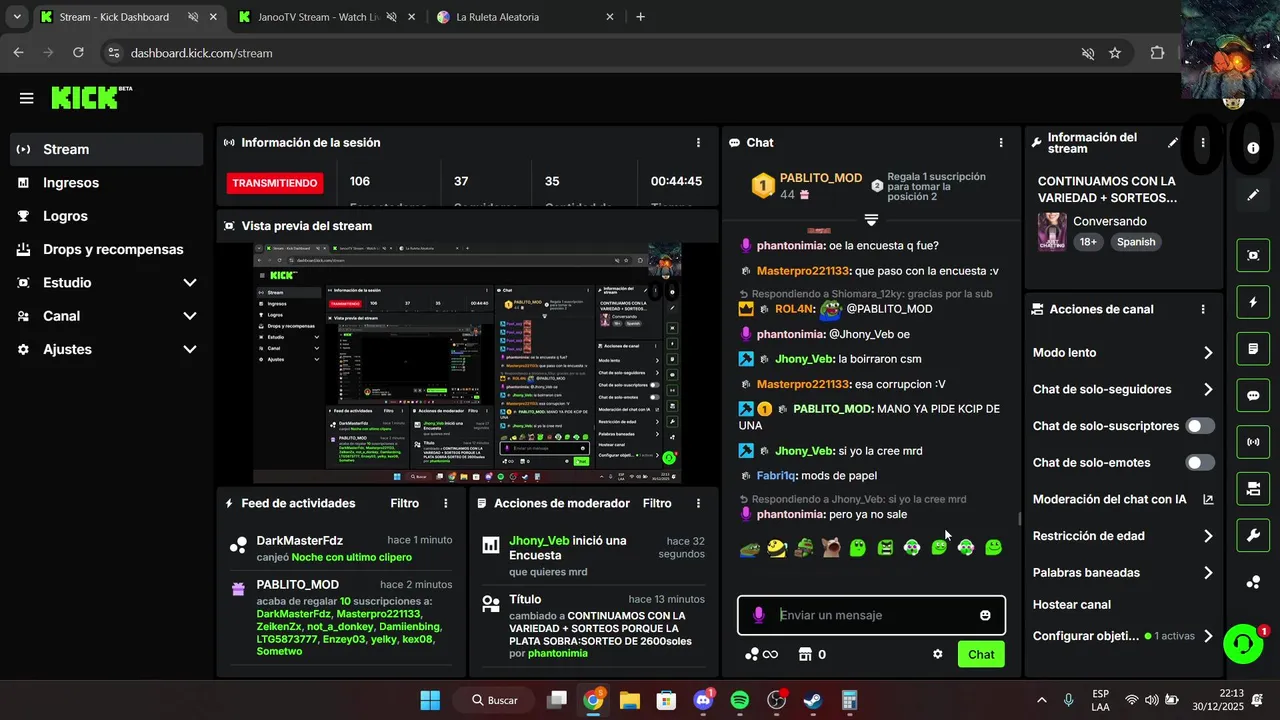Enable Chat de solo-emotes toggle
The image size is (1280, 720).
click(x=1200, y=463)
